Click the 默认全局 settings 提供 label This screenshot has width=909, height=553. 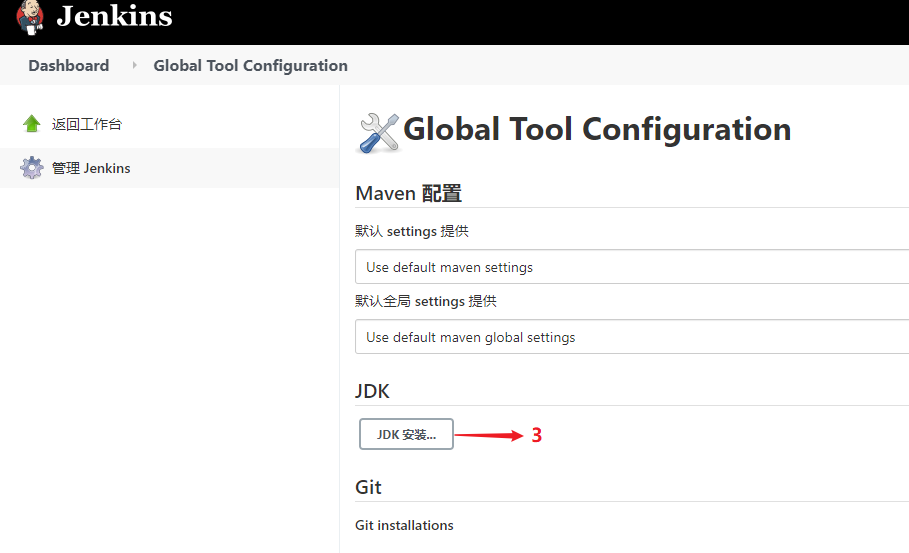[426, 301]
